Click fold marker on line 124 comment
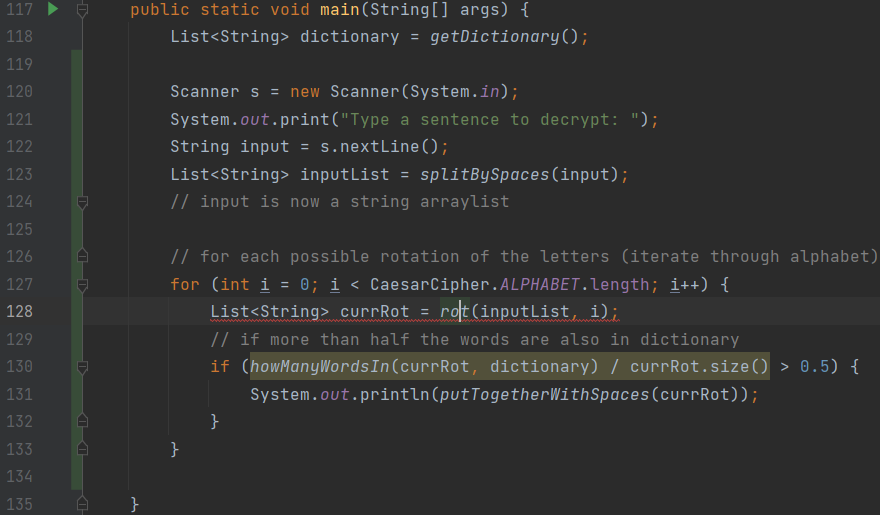This screenshot has width=880, height=515. coord(82,202)
